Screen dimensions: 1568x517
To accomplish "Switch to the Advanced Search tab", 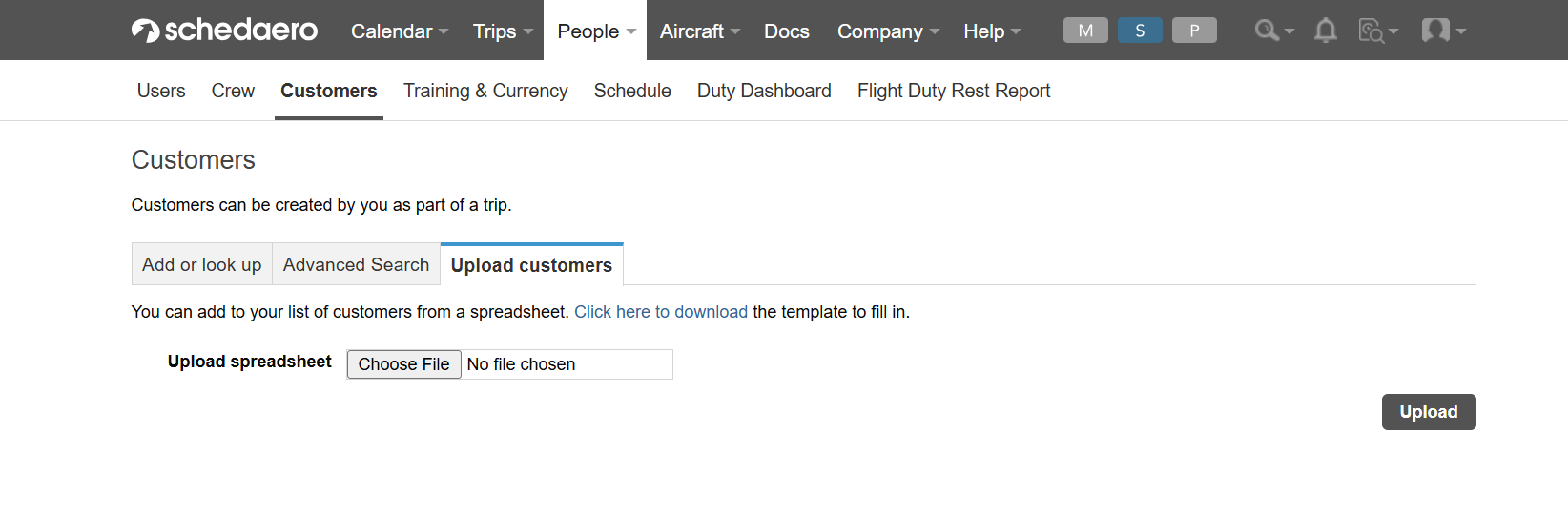I will pyautogui.click(x=356, y=264).
